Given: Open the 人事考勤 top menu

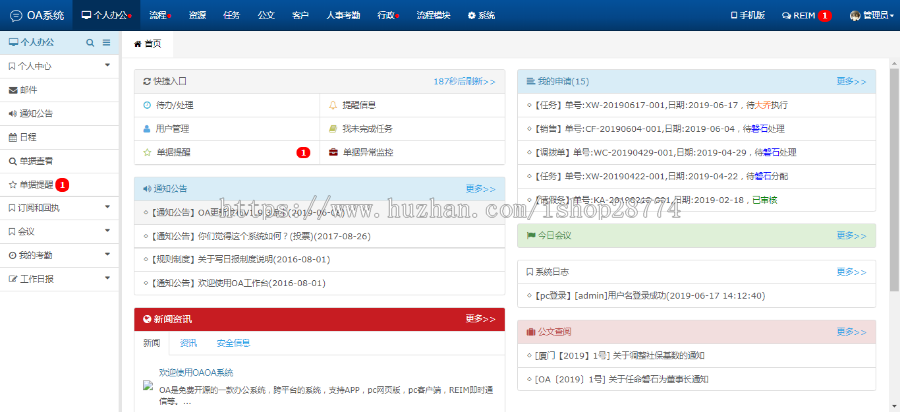Looking at the screenshot, I should 343,15.
